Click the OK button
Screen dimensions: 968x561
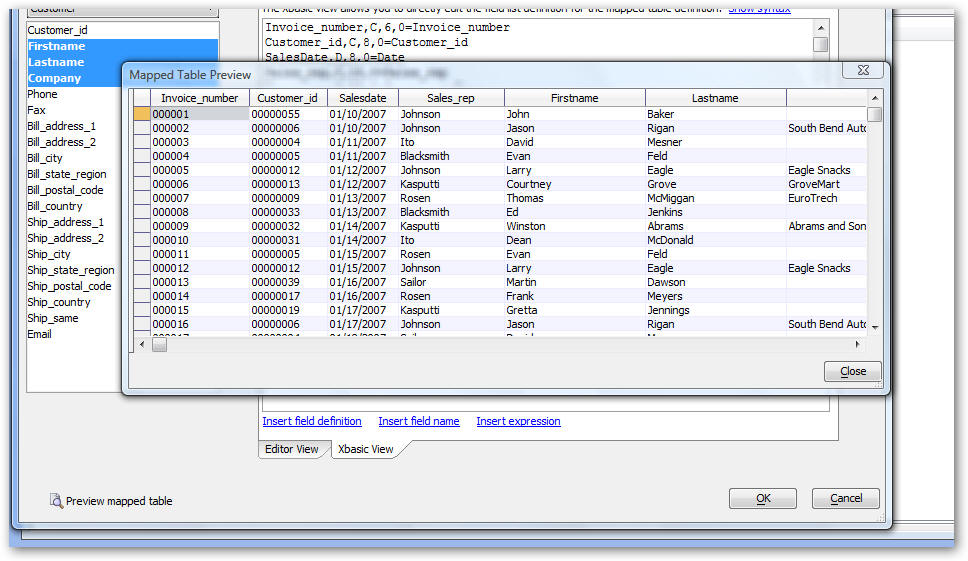762,498
